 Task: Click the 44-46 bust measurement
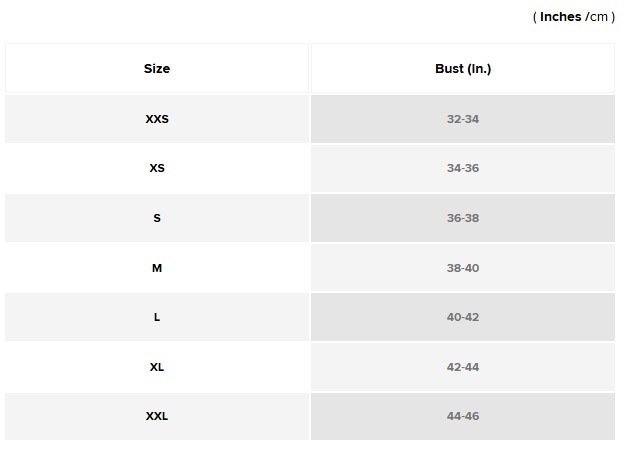pos(463,416)
